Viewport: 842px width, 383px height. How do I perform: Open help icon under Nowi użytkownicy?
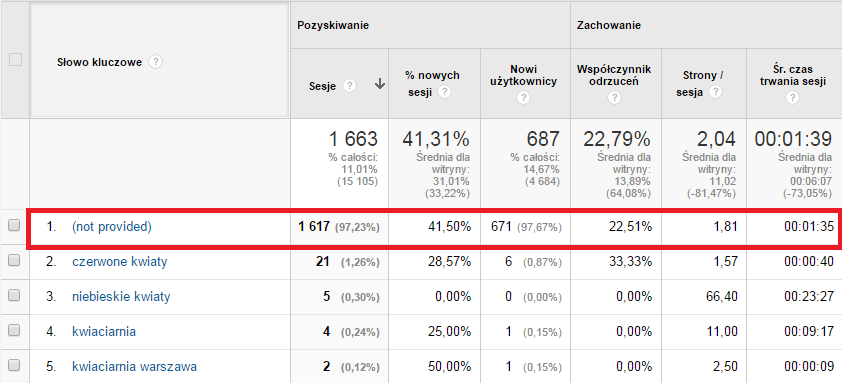(524, 98)
